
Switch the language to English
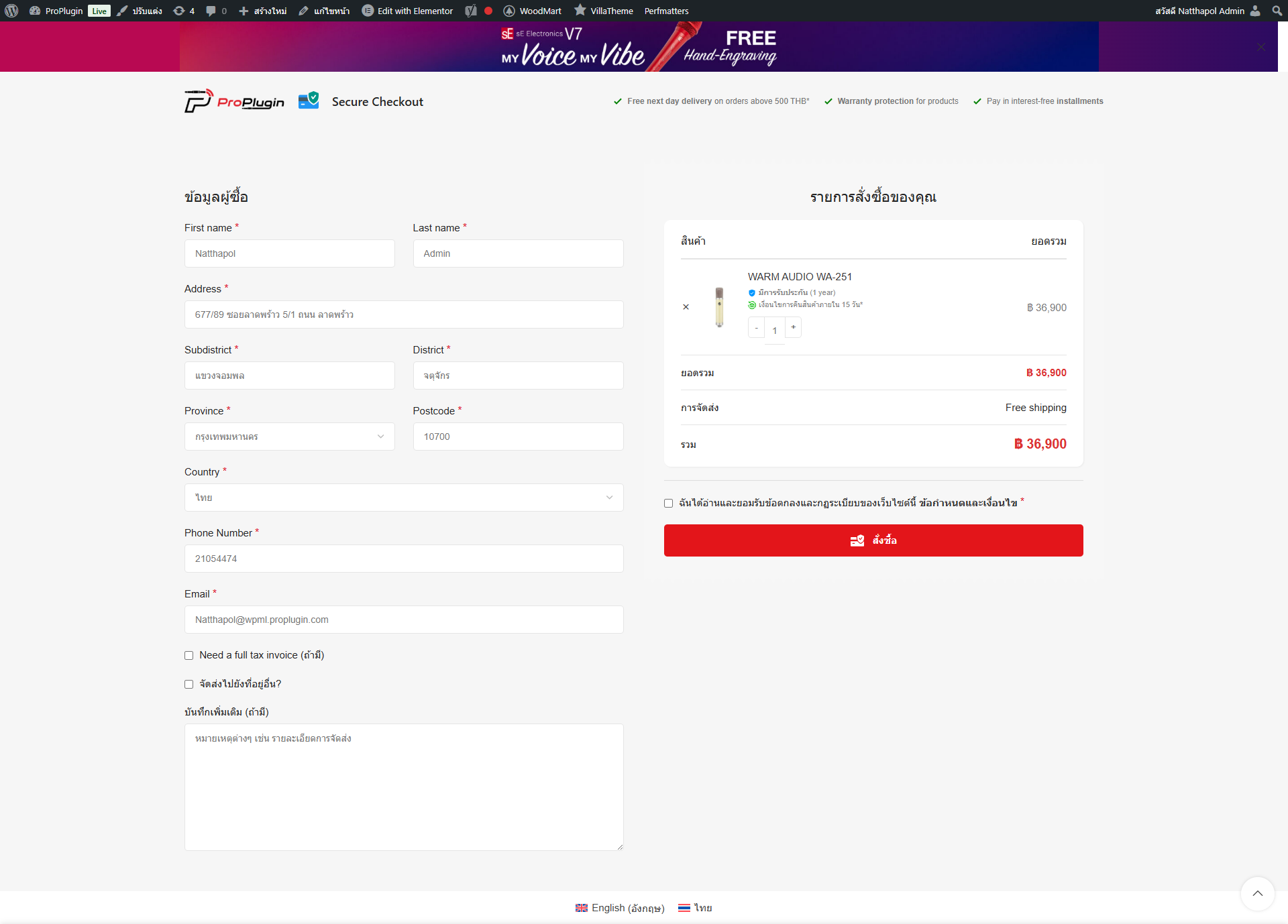tap(620, 908)
